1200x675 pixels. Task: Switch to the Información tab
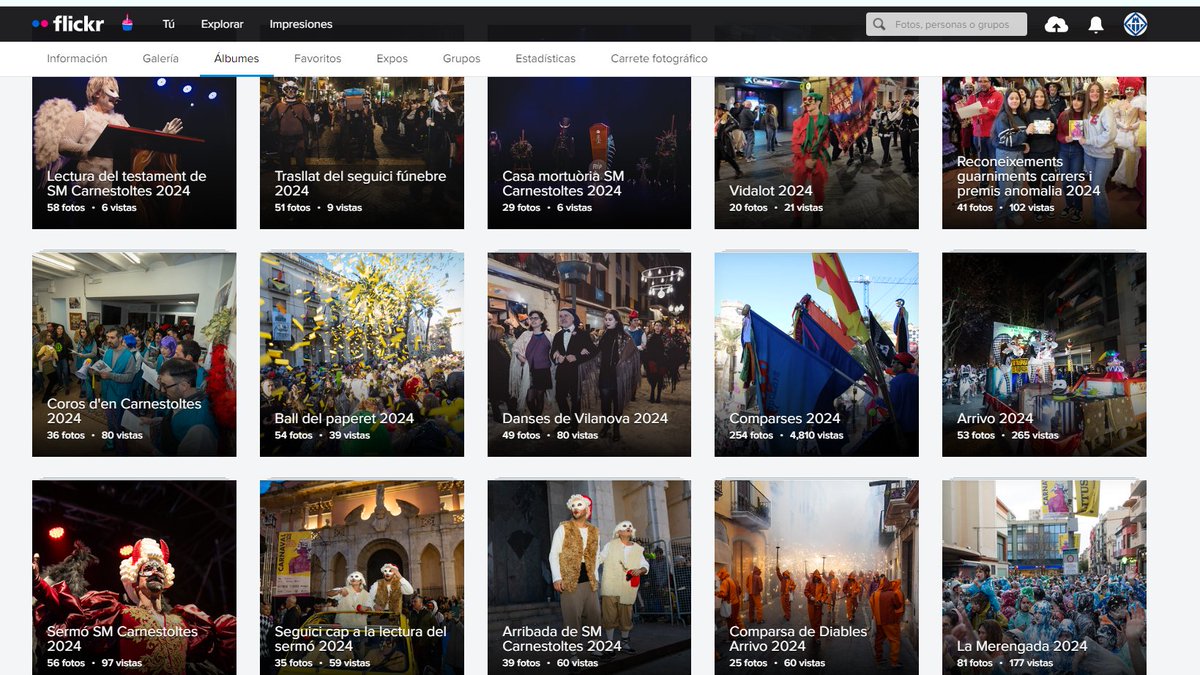pos(77,58)
